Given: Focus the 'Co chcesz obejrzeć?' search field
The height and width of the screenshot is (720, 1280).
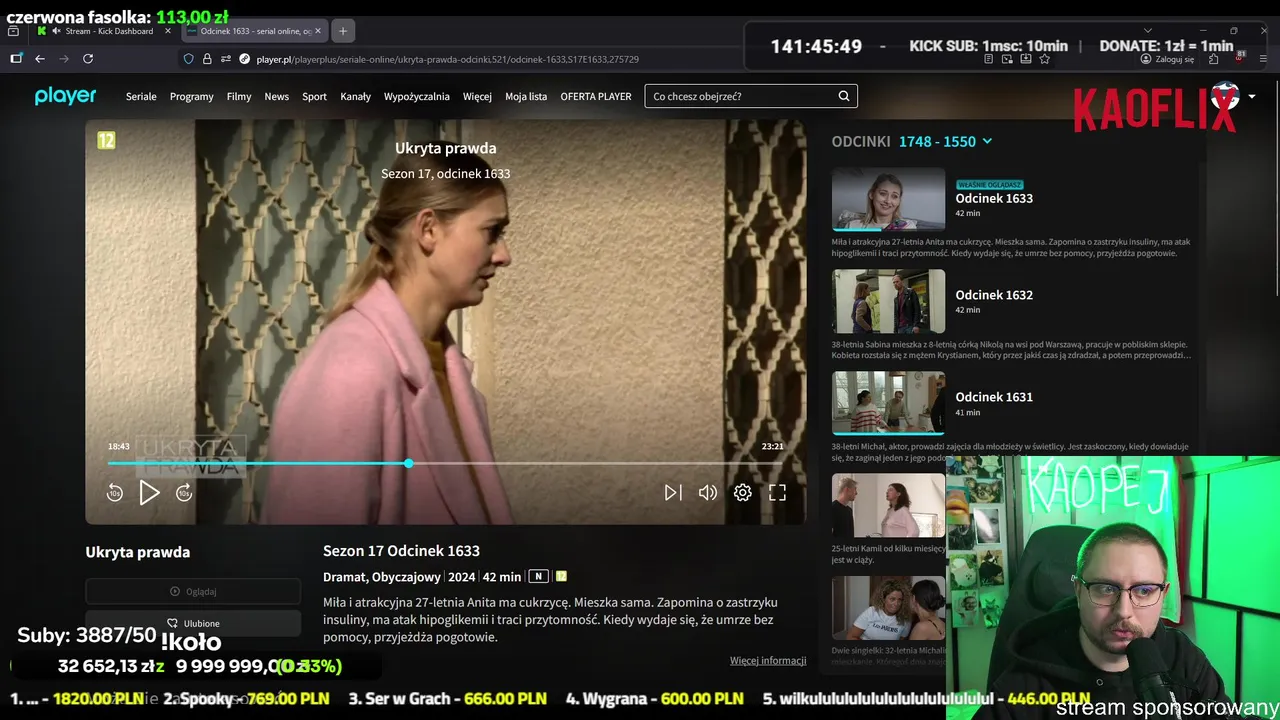Looking at the screenshot, I should pos(740,97).
